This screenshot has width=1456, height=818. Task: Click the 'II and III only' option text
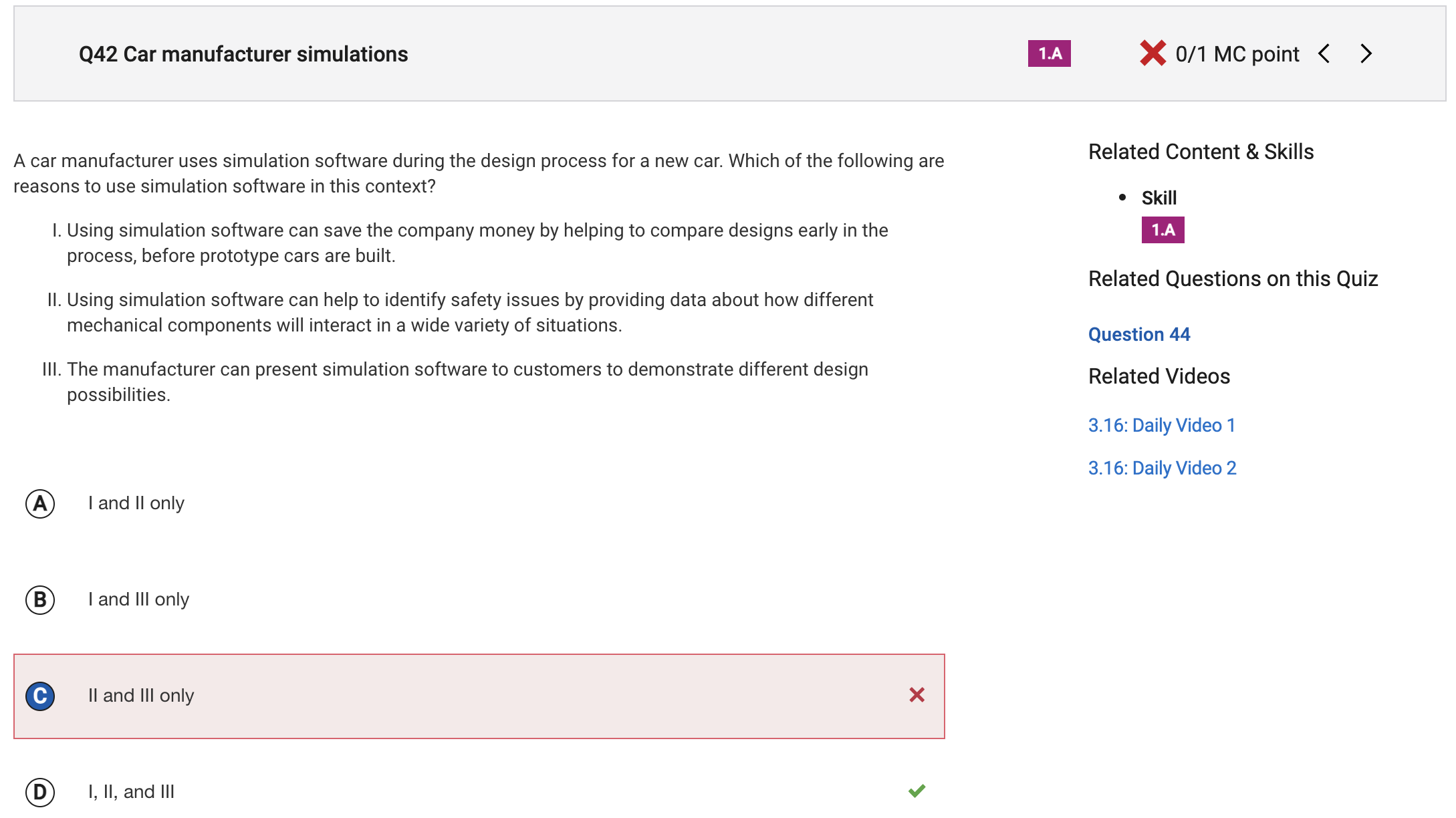point(141,696)
